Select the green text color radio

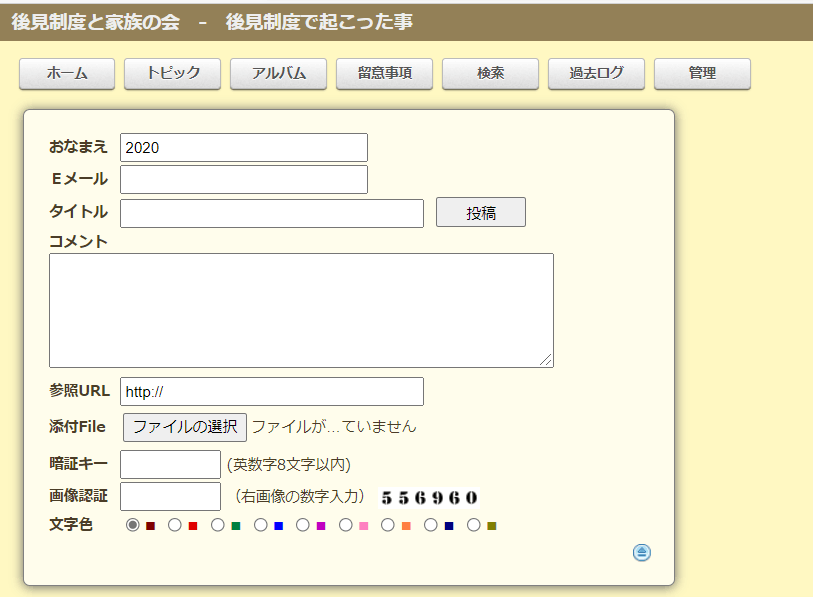218,525
